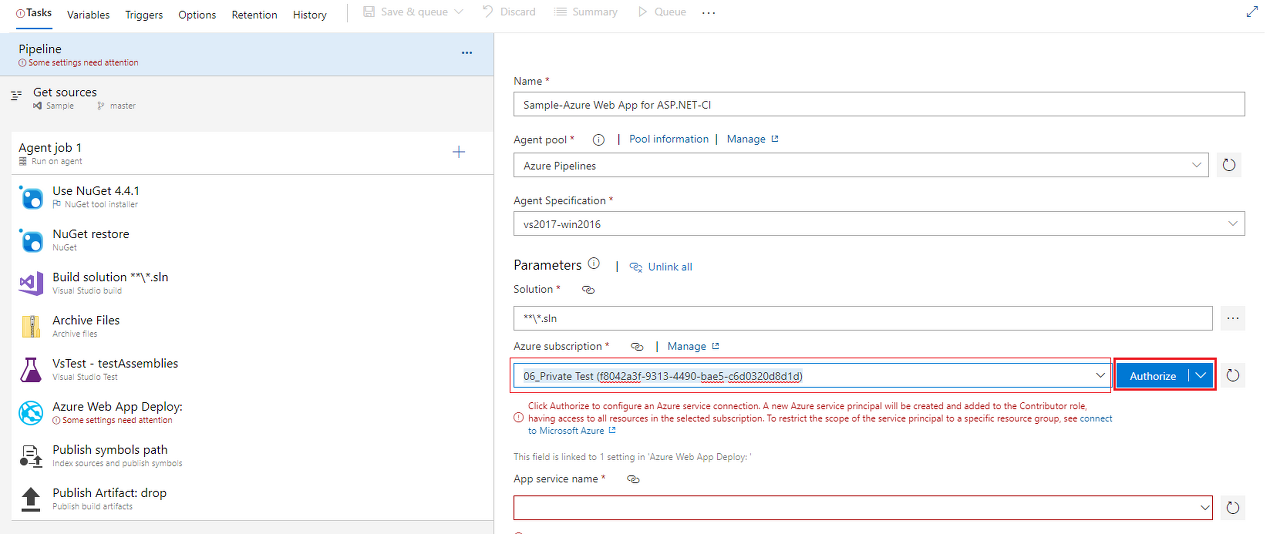Expand the Azure subscription dropdown
The image size is (1280, 534).
click(1101, 375)
